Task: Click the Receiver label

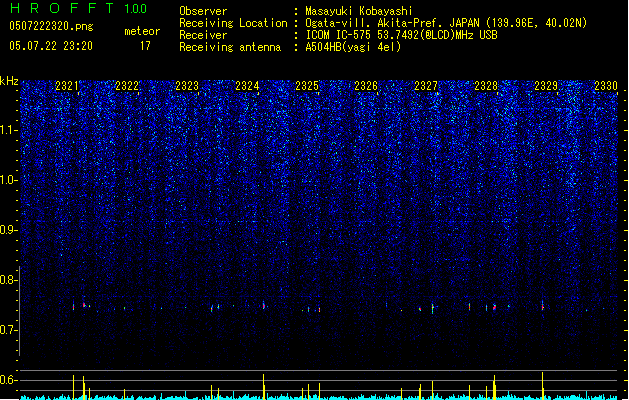Action: [x=203, y=35]
